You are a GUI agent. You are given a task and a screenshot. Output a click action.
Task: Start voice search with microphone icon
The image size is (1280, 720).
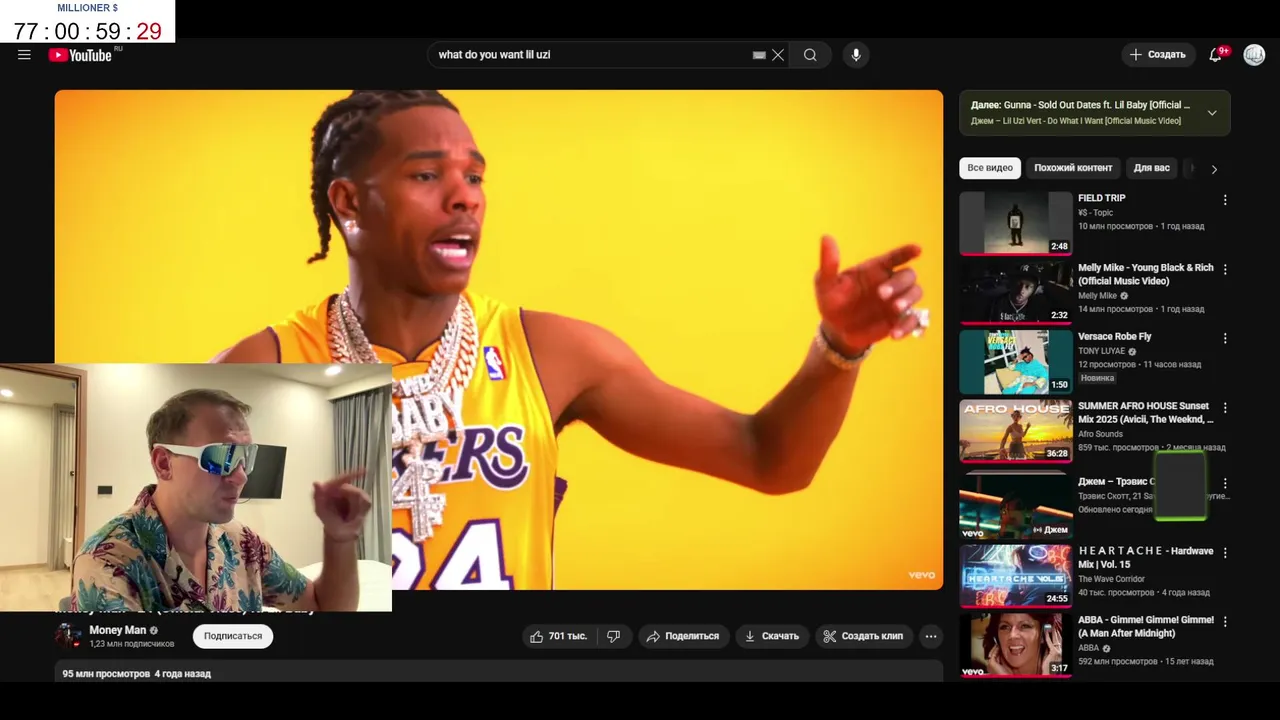(x=856, y=55)
